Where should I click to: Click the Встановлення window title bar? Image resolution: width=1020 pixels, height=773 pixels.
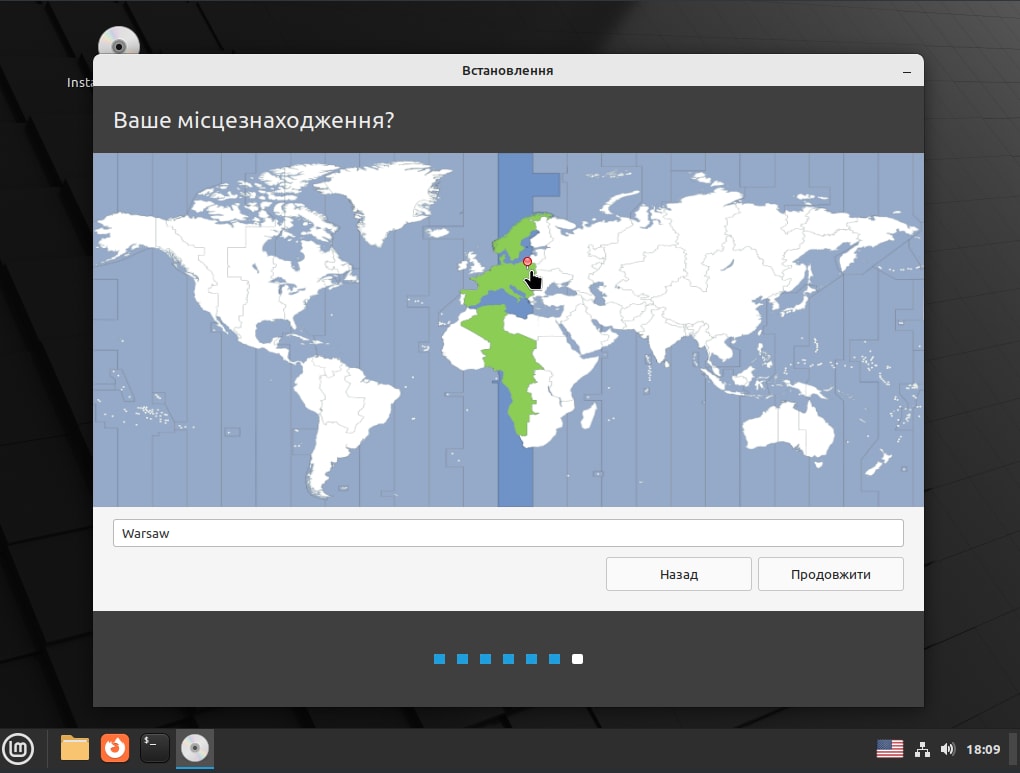(x=508, y=70)
